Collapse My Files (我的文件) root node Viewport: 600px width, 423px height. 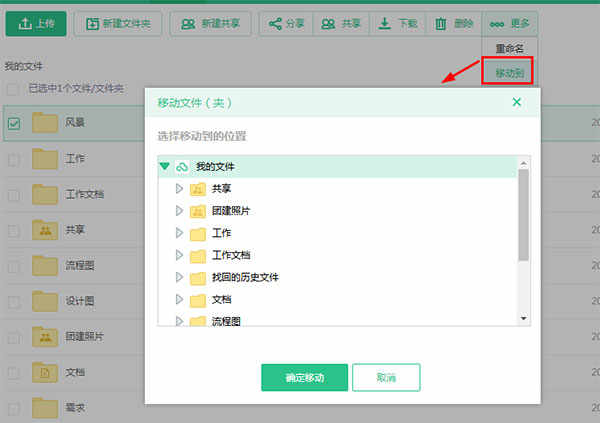(165, 166)
